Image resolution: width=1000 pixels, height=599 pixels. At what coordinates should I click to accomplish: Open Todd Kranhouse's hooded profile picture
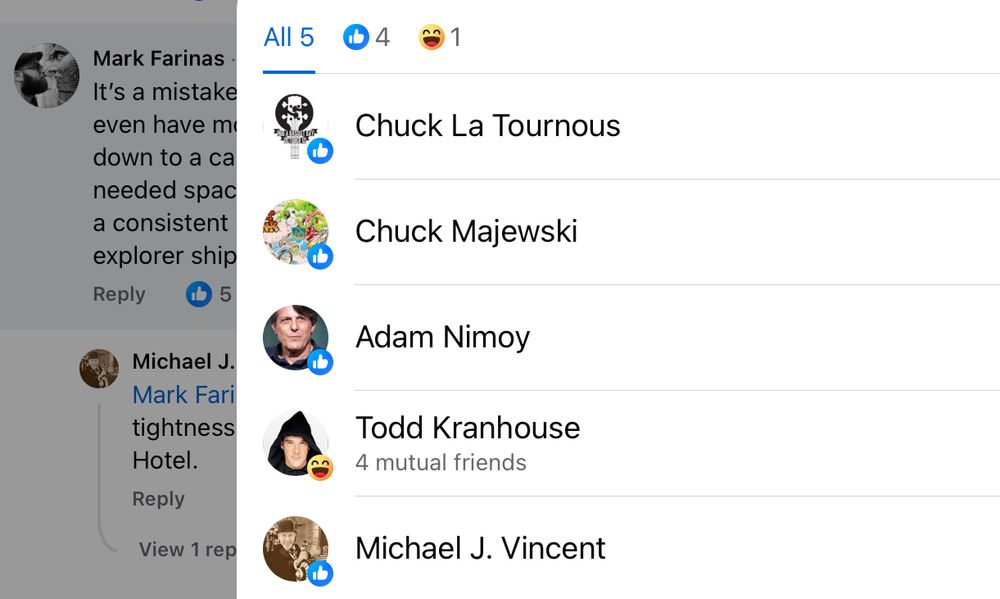[295, 443]
